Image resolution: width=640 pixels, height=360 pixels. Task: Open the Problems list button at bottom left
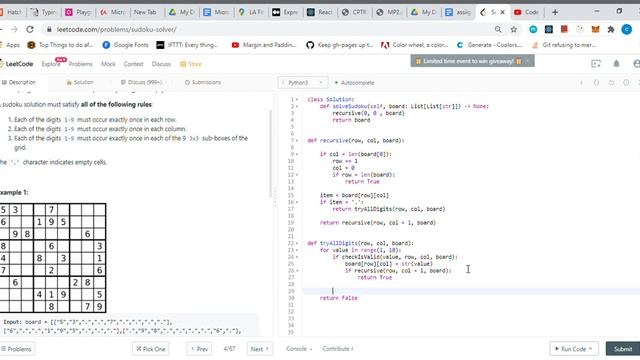point(17,349)
